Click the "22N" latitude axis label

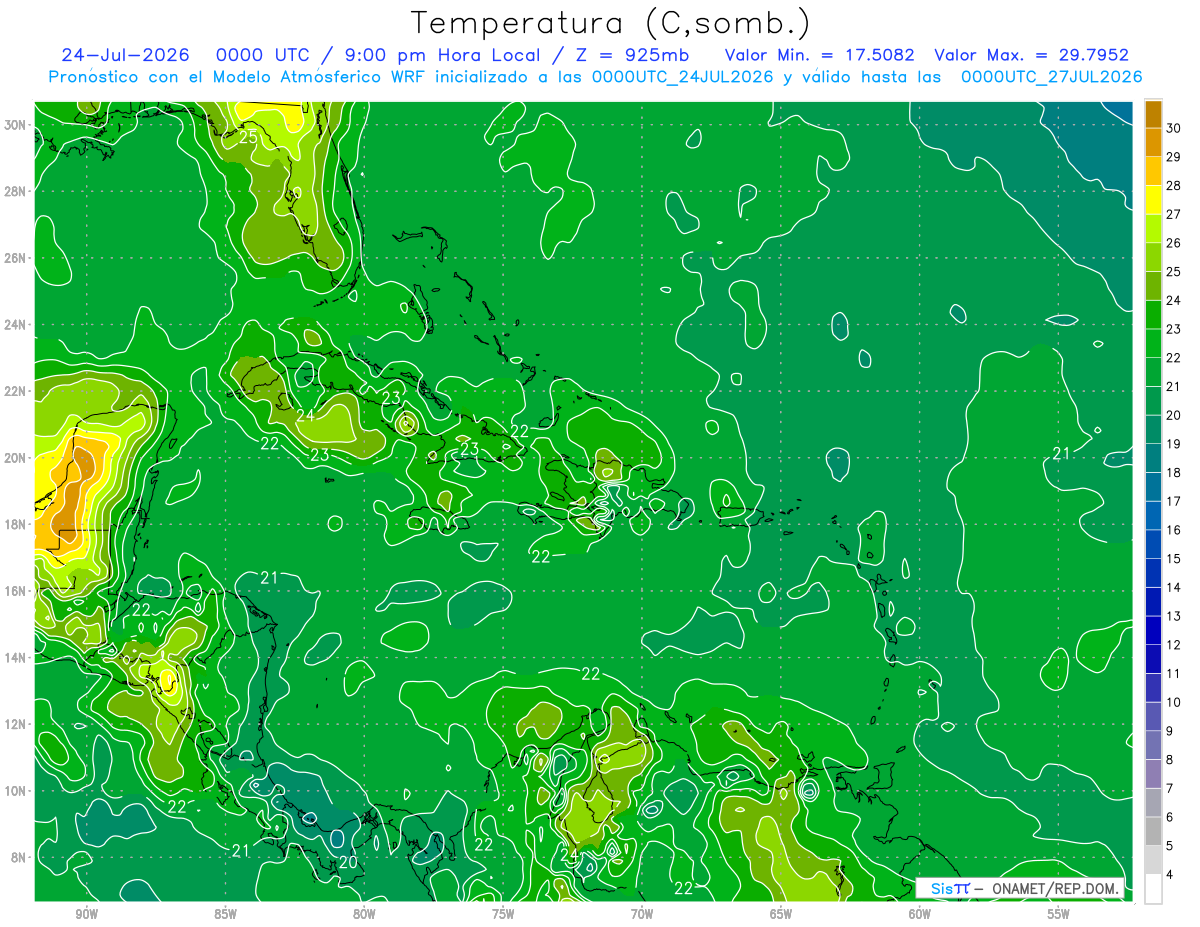(16, 391)
